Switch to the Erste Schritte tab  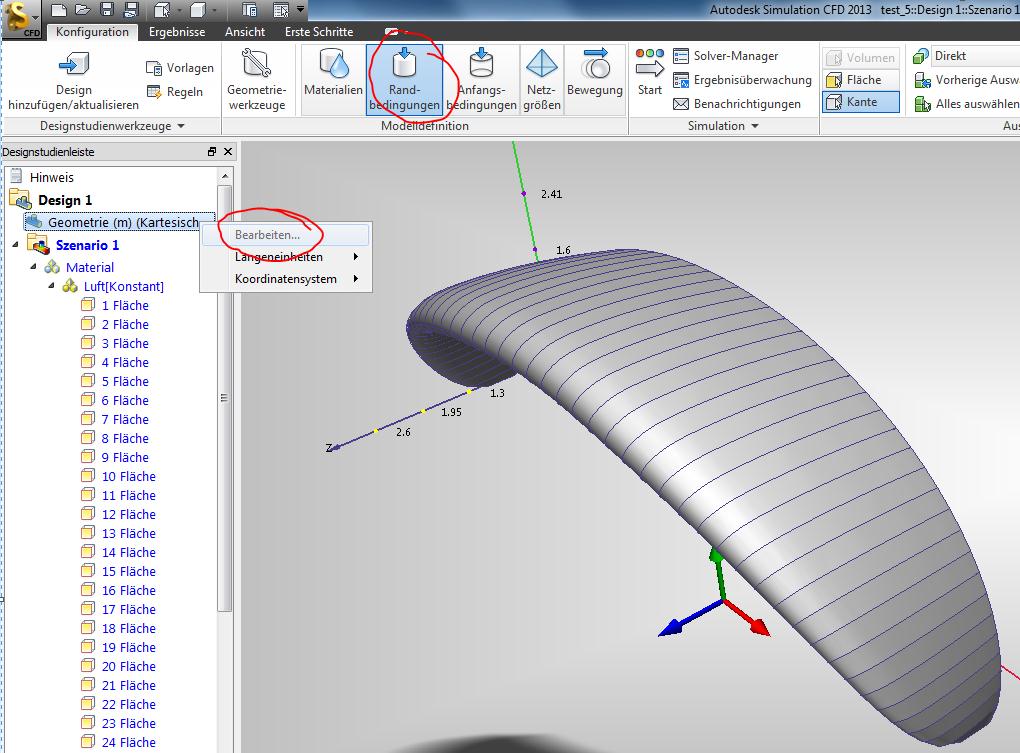click(319, 32)
